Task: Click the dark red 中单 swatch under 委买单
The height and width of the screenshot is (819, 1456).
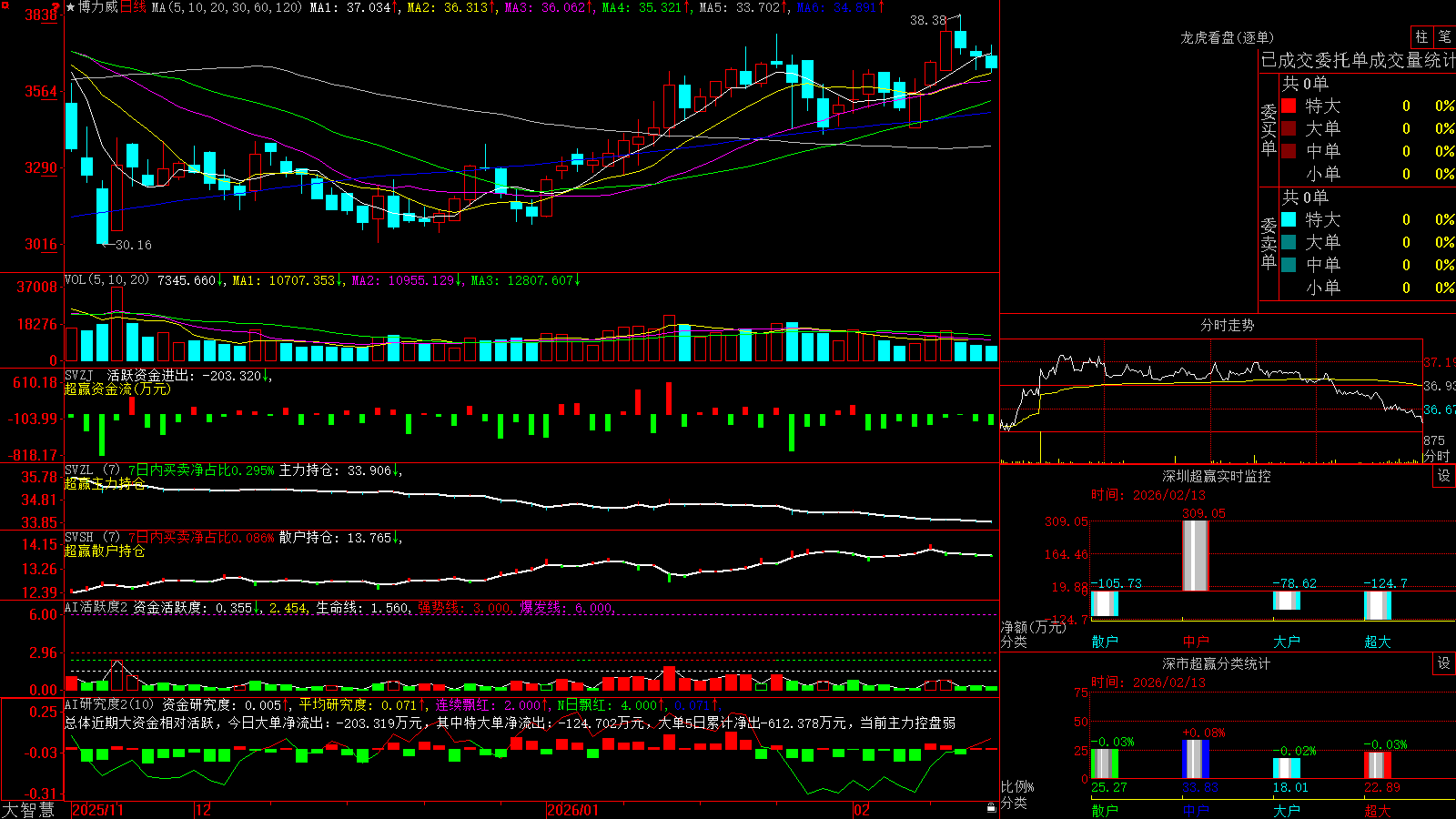Action: 1289,151
